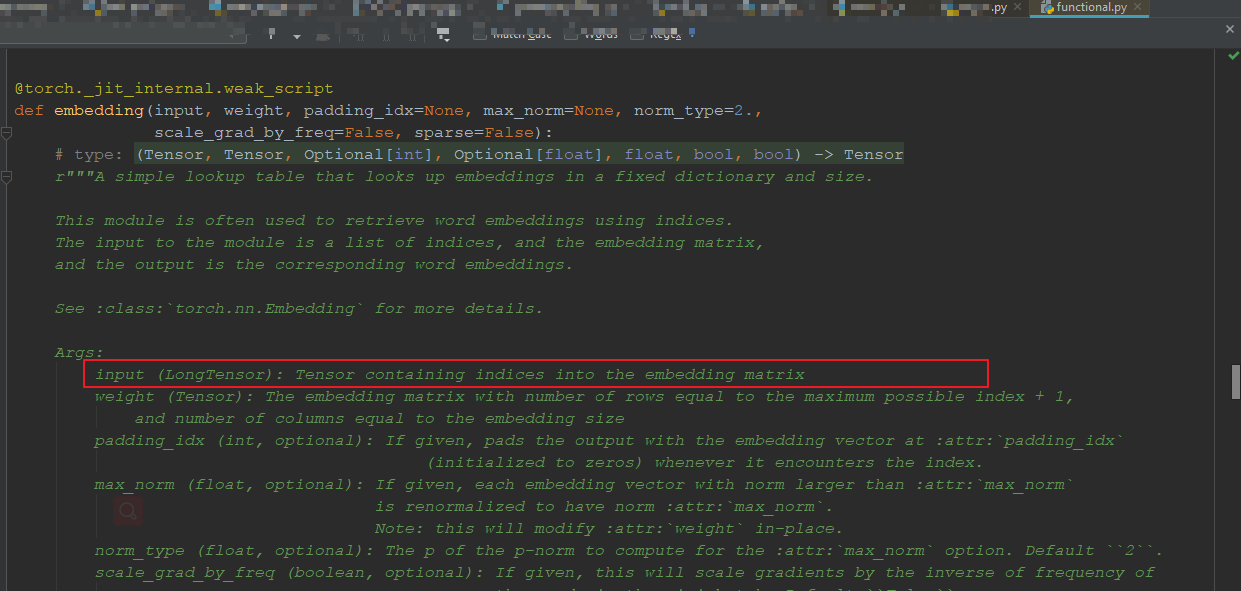Image resolution: width=1241 pixels, height=591 pixels.
Task: Click the 'scale_grad_by_freq (boolean, optional)' line
Action: point(624,573)
